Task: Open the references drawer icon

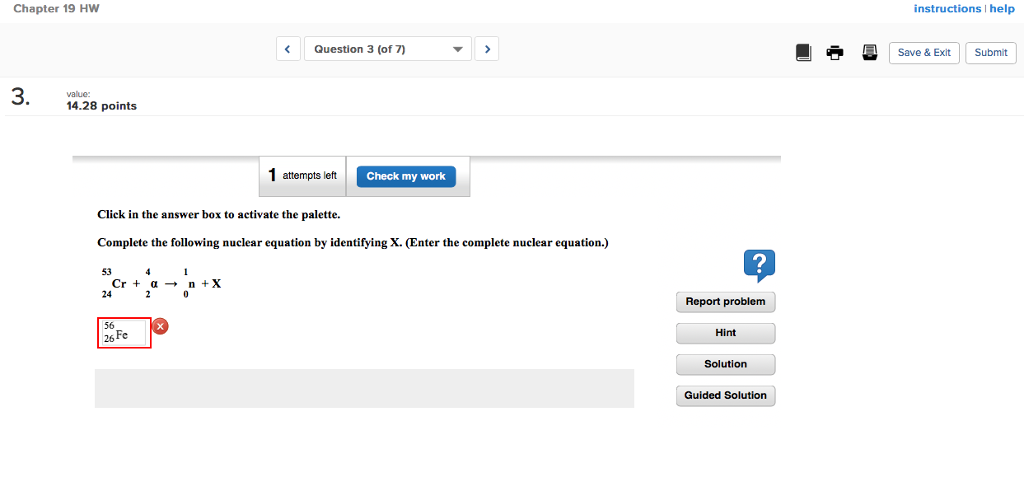Action: [x=869, y=53]
